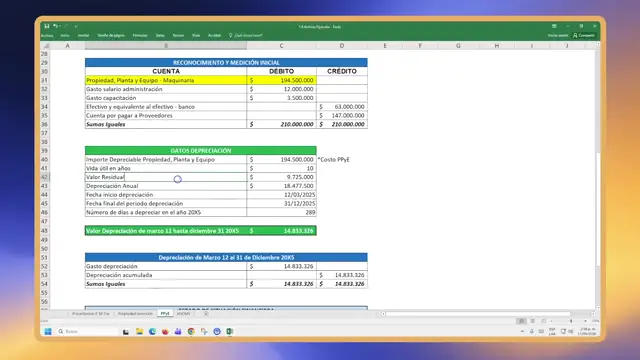
Task: Redo the action in the quick access toolbar
Action: (x=65, y=26)
